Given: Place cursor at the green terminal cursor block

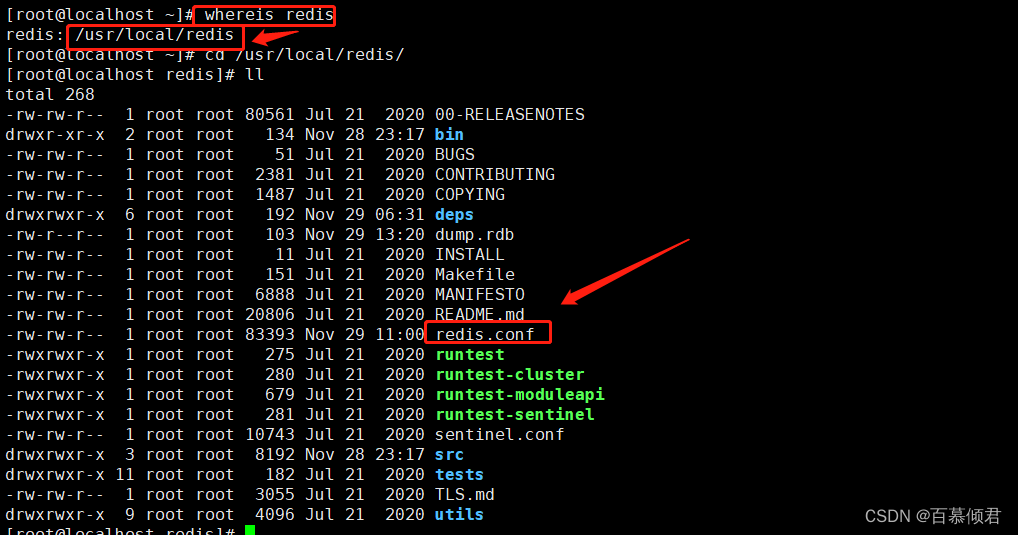Looking at the screenshot, I should point(250,530).
